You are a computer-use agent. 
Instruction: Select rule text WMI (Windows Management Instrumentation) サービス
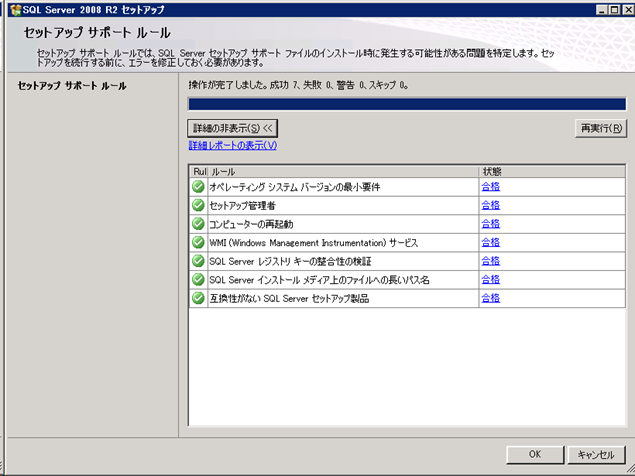tap(313, 243)
